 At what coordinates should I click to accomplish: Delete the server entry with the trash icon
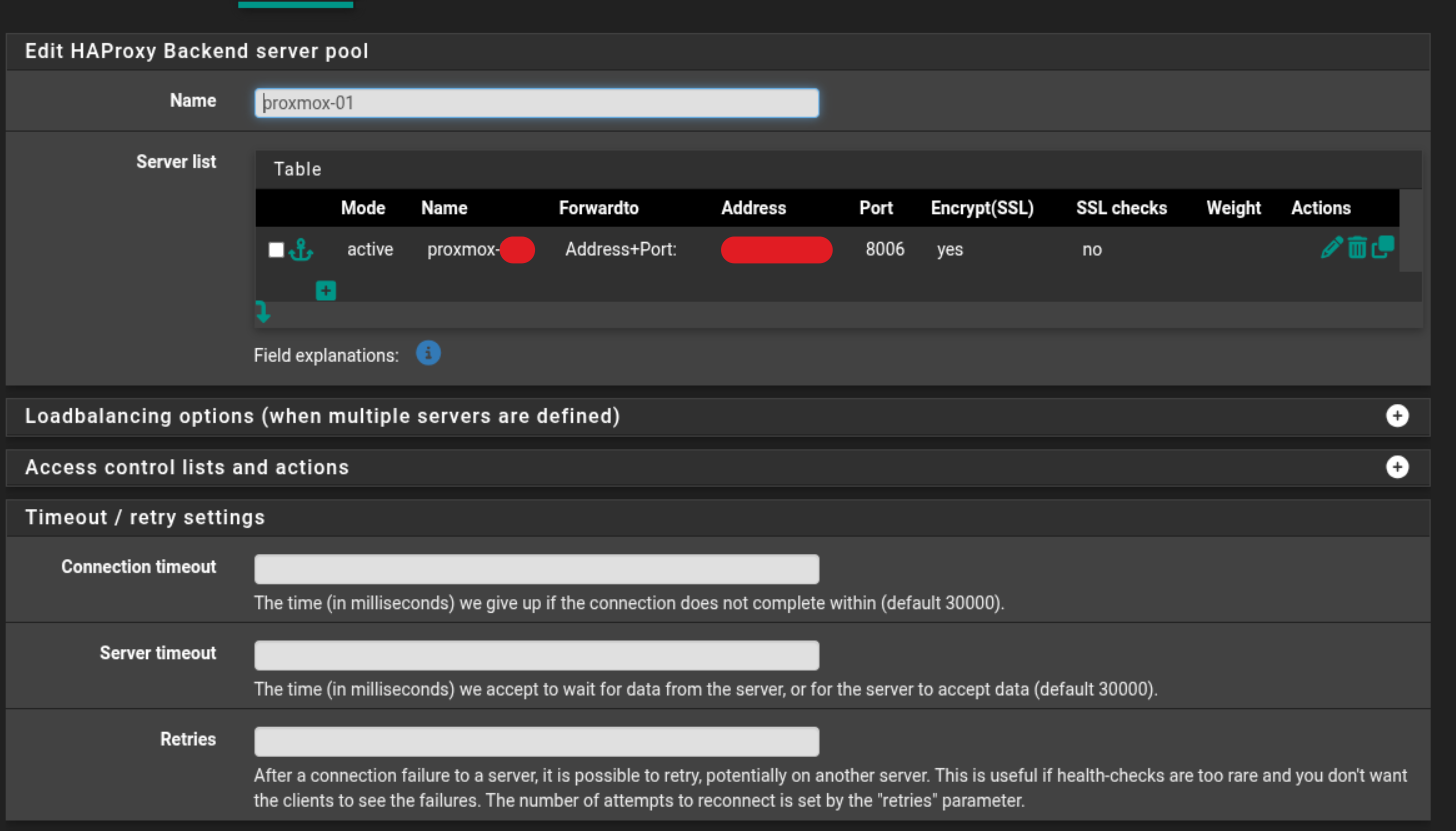pos(1357,248)
